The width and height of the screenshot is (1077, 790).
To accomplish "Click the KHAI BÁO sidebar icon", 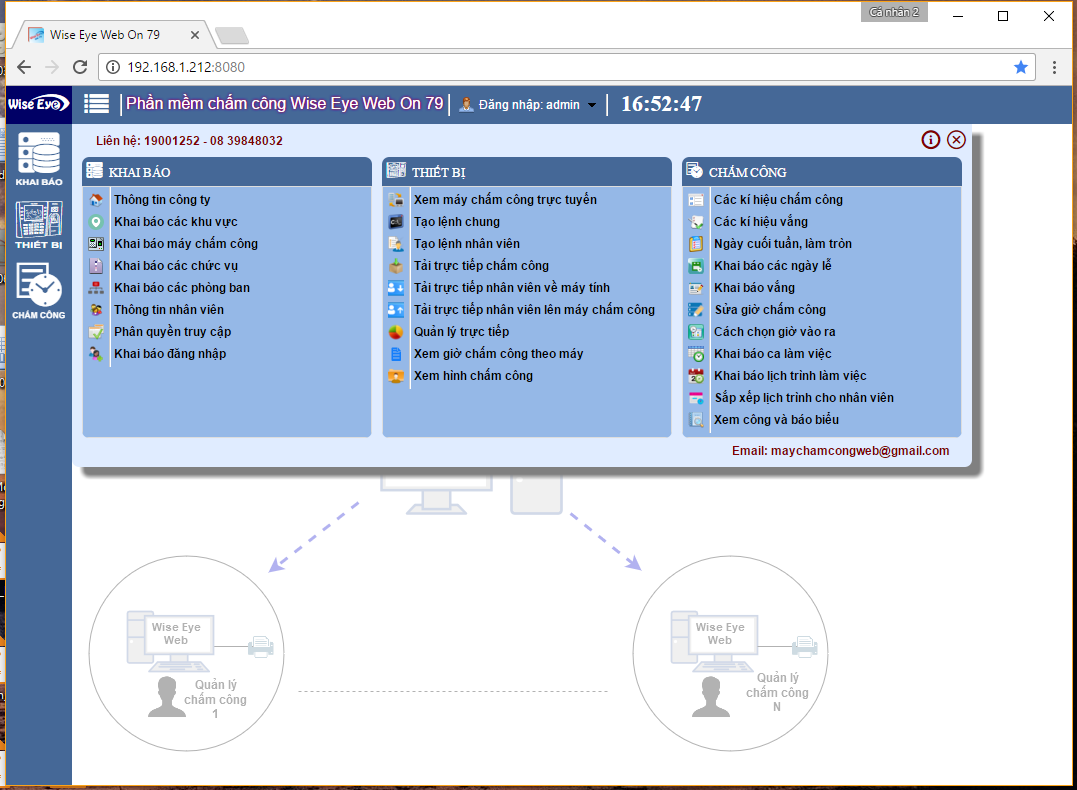I will pyautogui.click(x=38, y=160).
